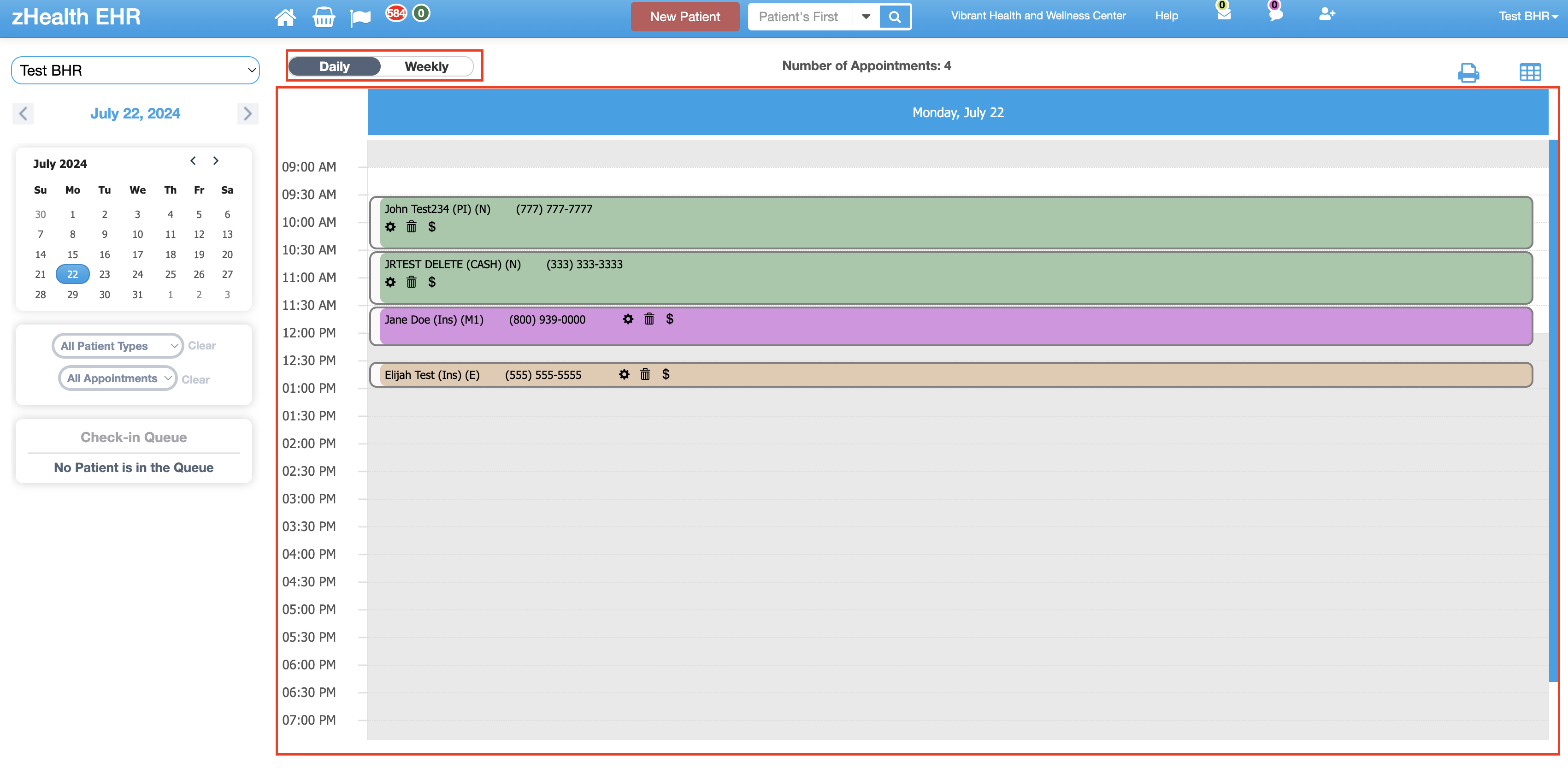This screenshot has height=768, width=1568.
Task: Open the grid table view icon
Action: click(x=1530, y=72)
